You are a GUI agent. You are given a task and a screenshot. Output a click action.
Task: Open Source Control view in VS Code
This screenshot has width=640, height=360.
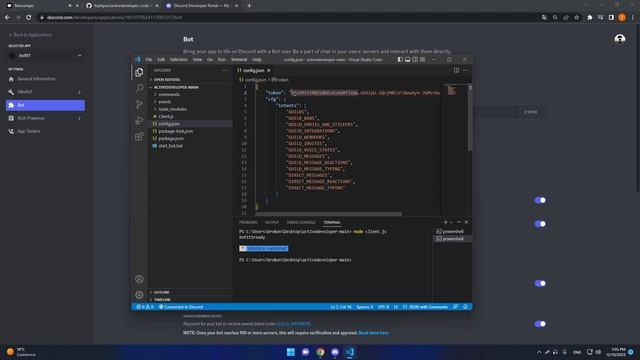coord(139,104)
